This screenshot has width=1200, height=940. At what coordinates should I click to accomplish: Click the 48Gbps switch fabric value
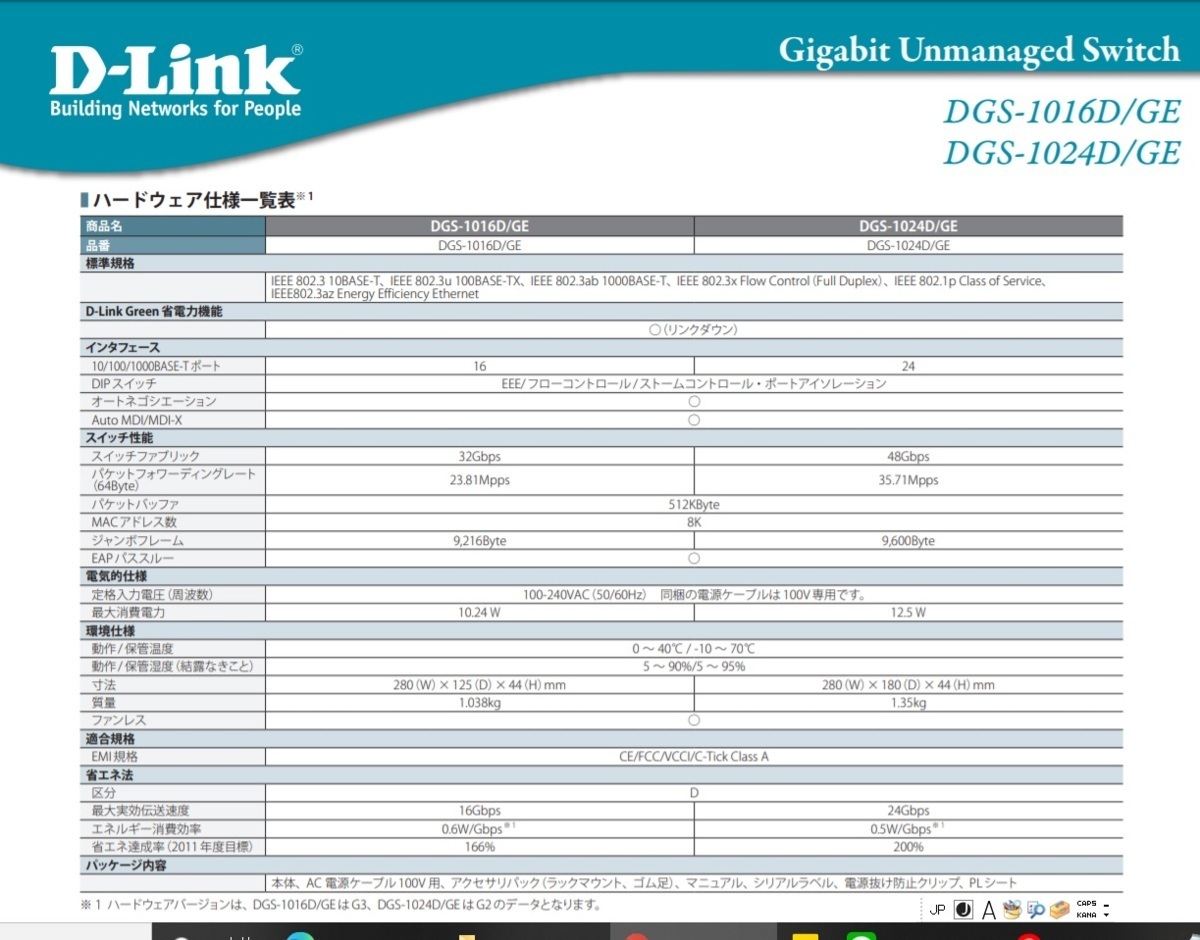coord(908,457)
